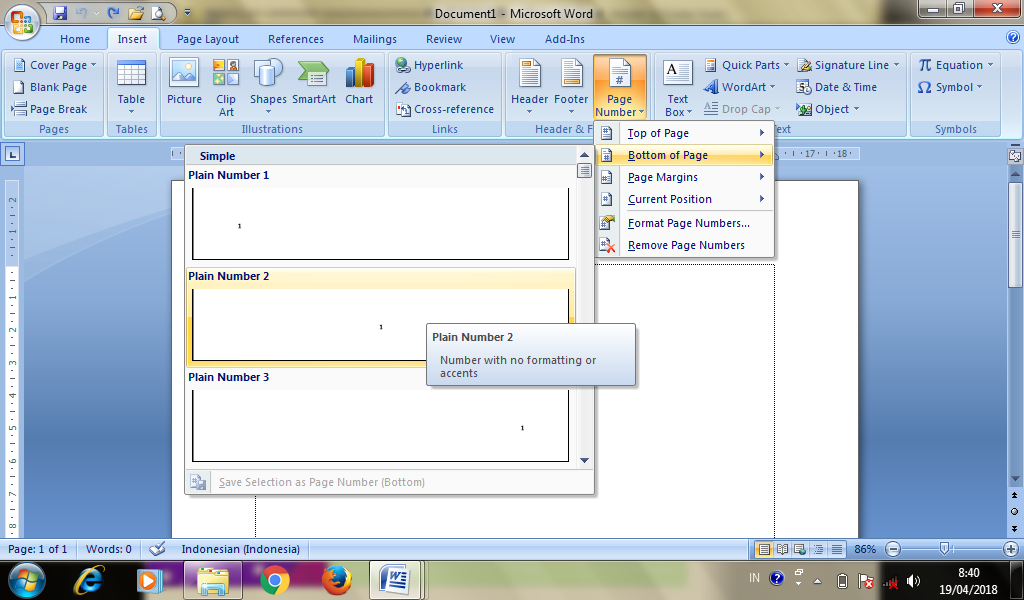Click the Page Number button

[620, 87]
